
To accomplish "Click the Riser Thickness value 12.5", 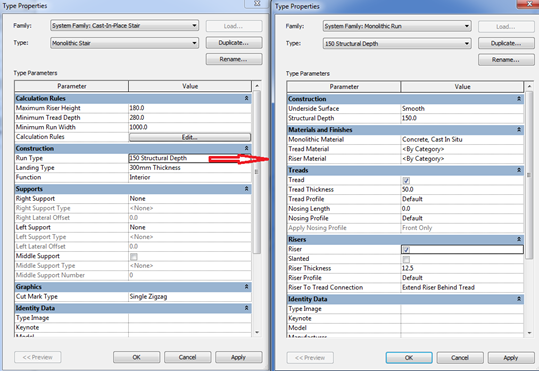I will (462, 268).
